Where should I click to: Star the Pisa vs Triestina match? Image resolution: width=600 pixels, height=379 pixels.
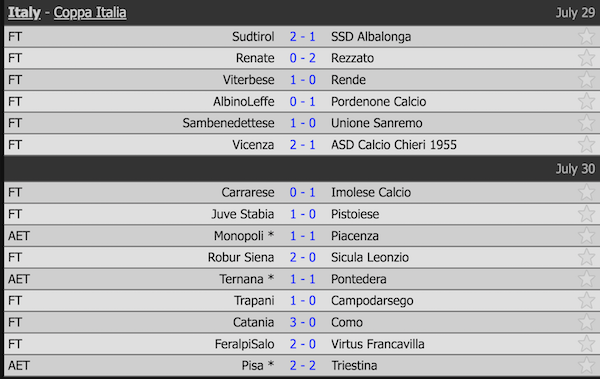(x=586, y=365)
